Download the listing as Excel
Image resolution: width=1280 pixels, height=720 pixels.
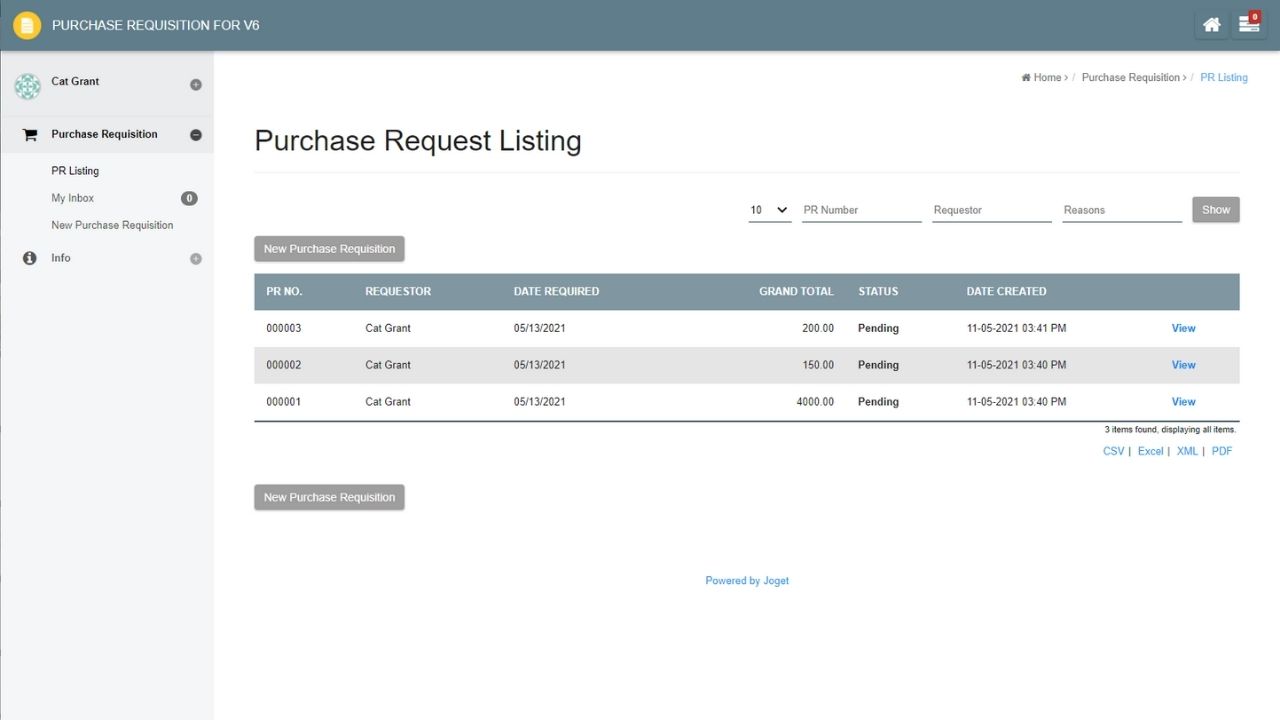1150,451
